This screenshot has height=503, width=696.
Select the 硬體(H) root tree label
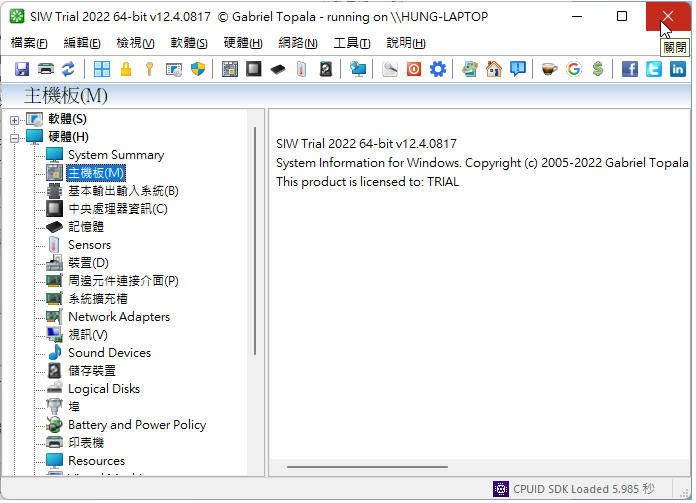[68, 137]
